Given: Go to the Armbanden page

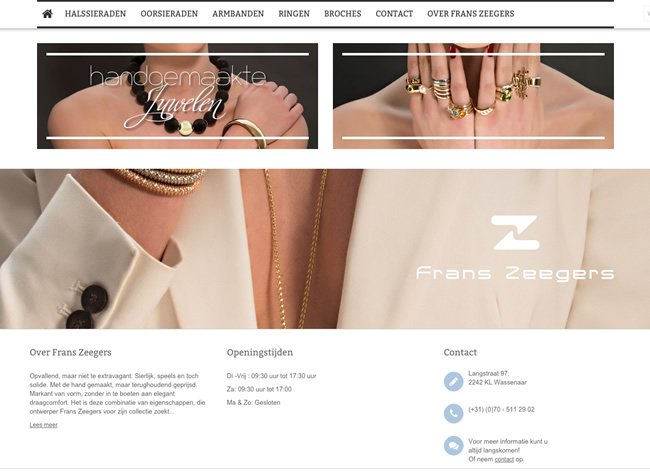Looking at the screenshot, I should pyautogui.click(x=238, y=14).
